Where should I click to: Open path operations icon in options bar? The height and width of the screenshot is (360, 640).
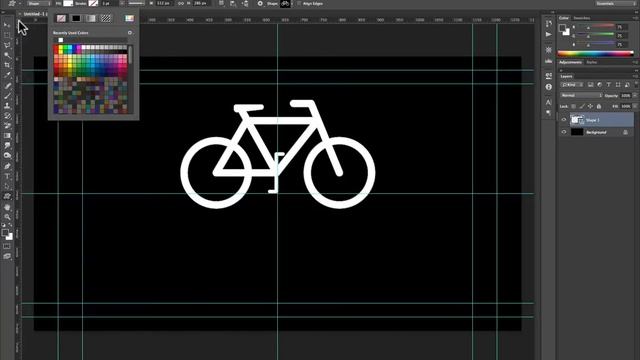[x=221, y=3]
